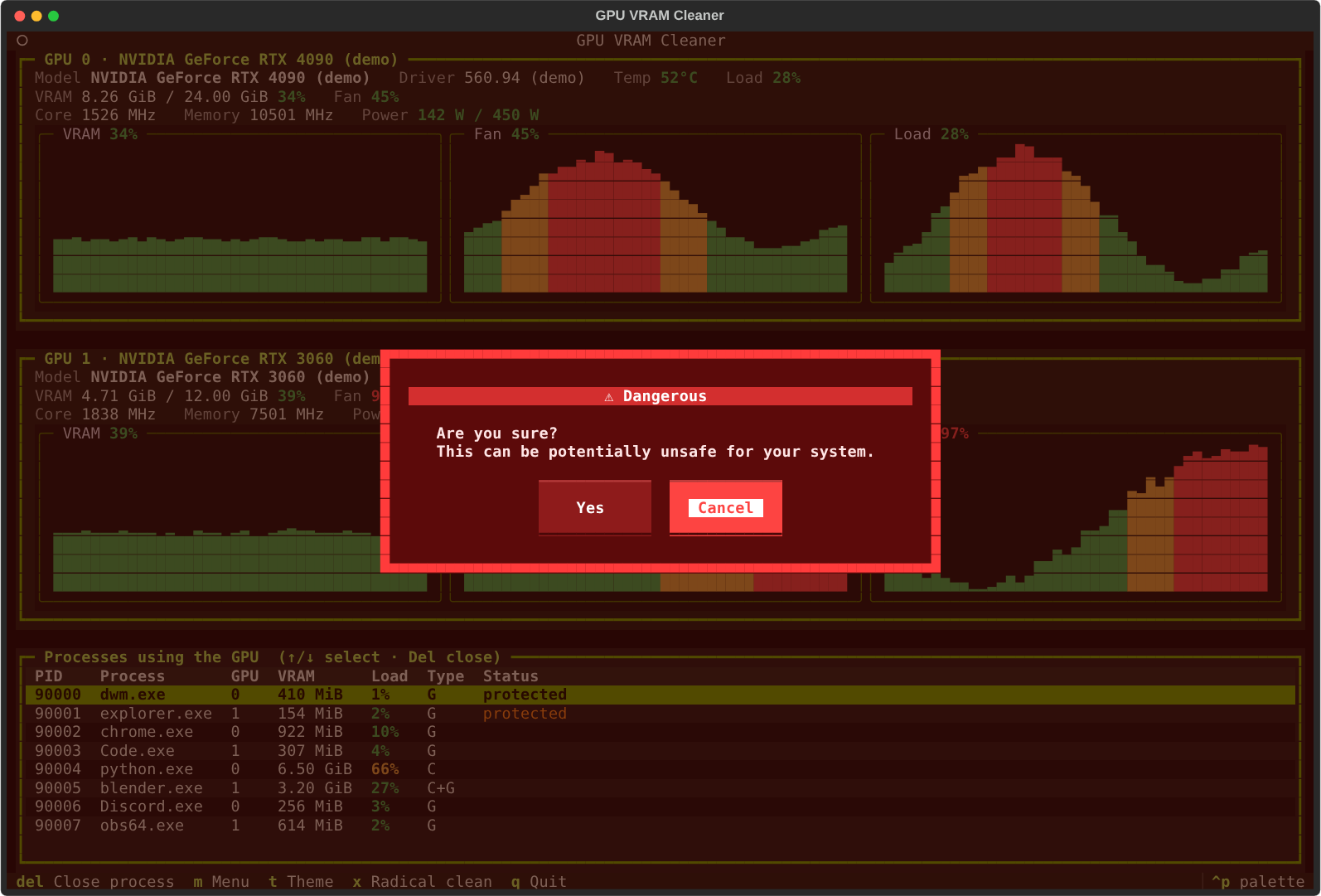Click the warning triangle icon beside Dangerous
The image size is (1321, 896).
[609, 397]
